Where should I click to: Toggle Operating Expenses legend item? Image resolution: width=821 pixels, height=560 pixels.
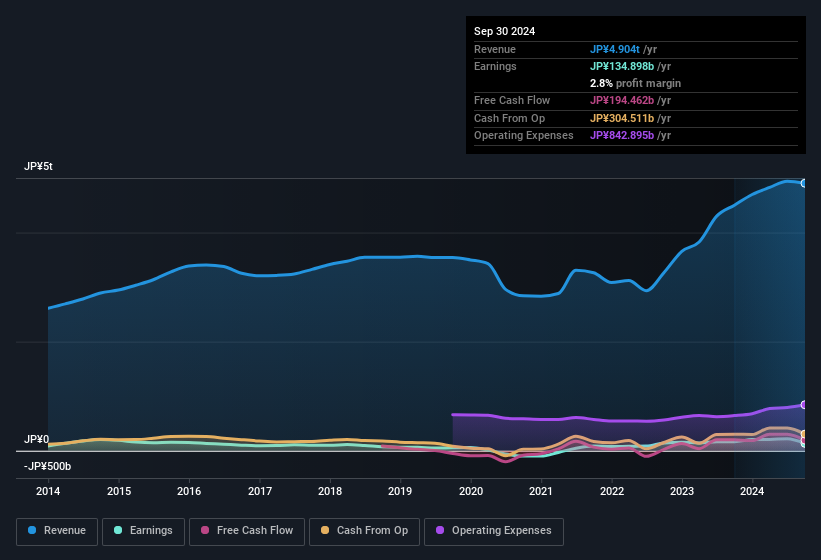click(494, 530)
